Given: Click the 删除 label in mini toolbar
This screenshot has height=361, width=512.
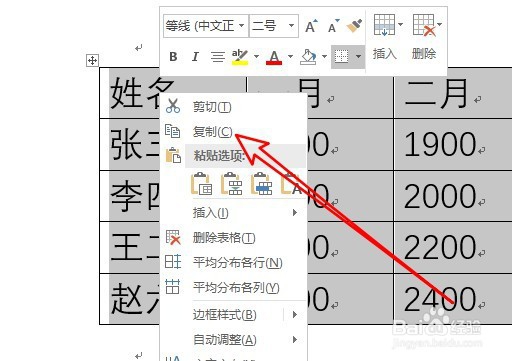Looking at the screenshot, I should point(424,53).
